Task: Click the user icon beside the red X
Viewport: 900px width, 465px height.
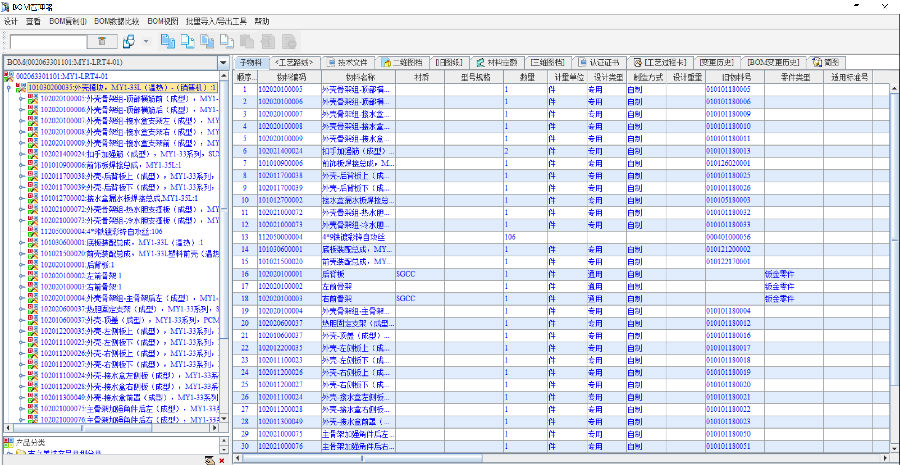Action: pyautogui.click(x=208, y=459)
